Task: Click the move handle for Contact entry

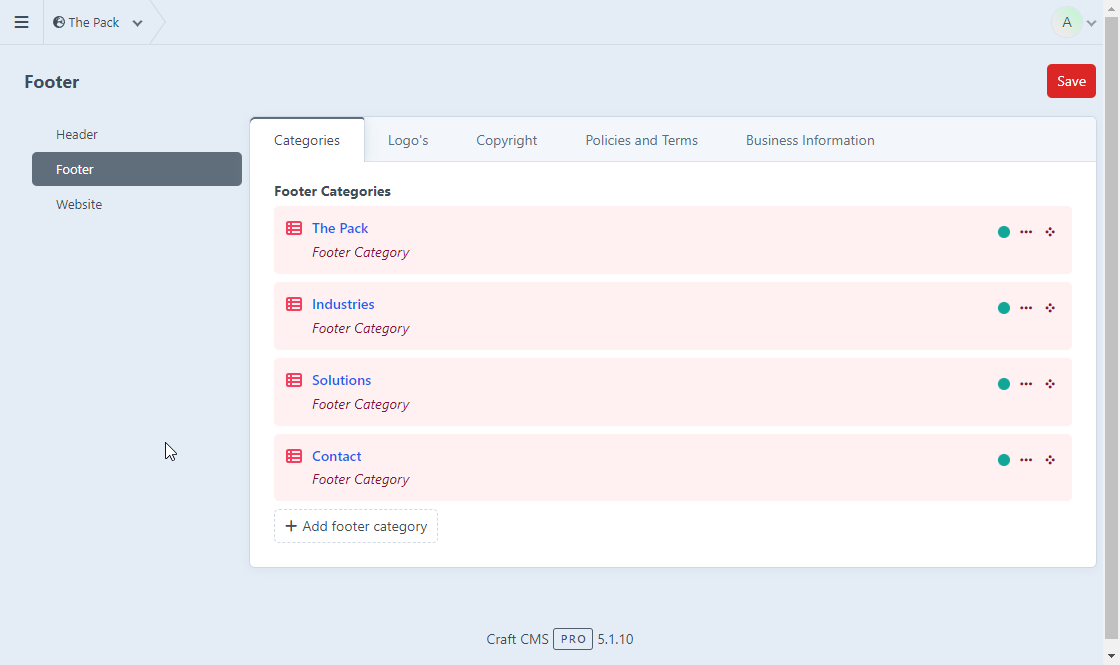Action: [x=1050, y=460]
